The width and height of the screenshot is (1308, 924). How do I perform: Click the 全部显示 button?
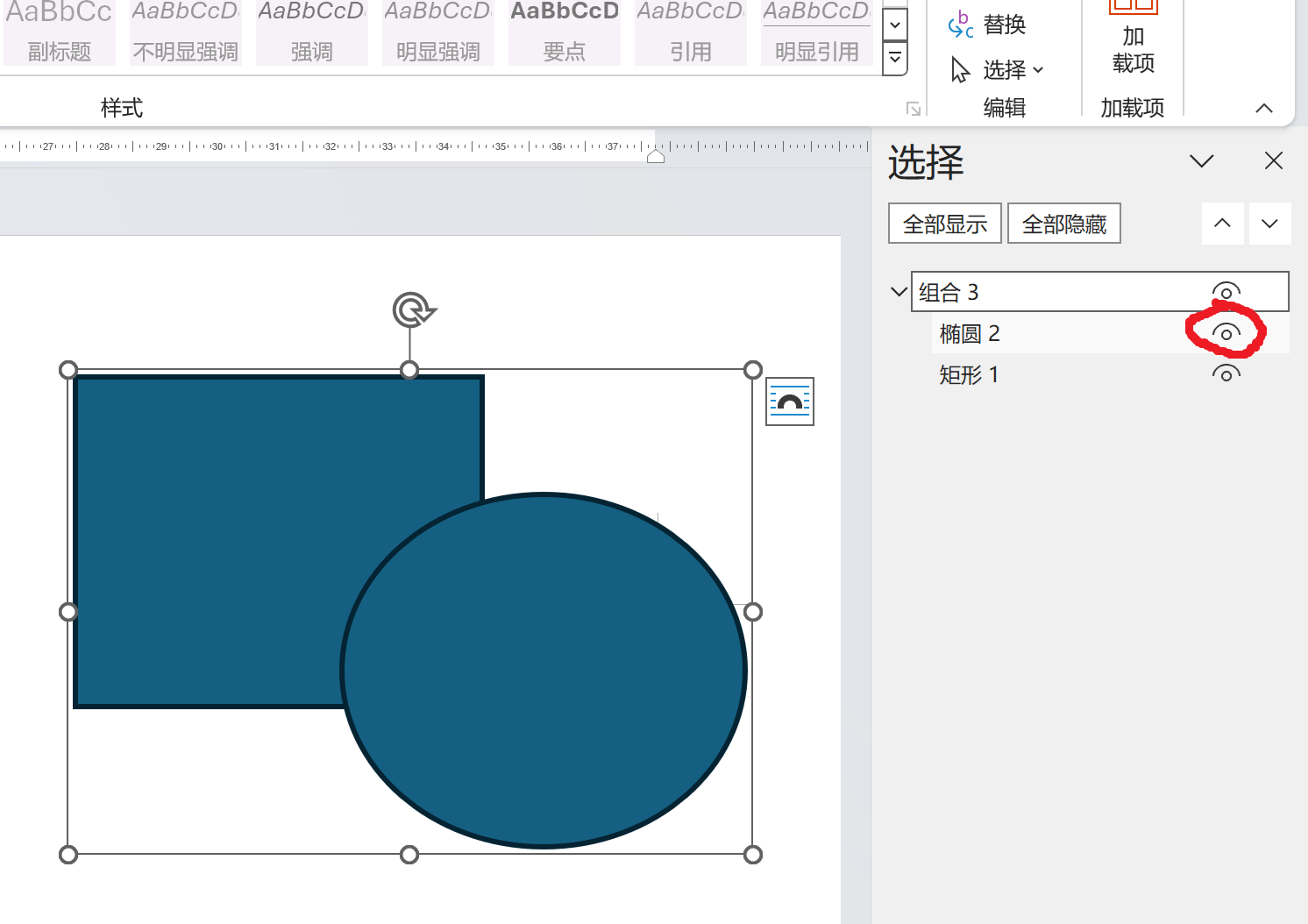944,223
